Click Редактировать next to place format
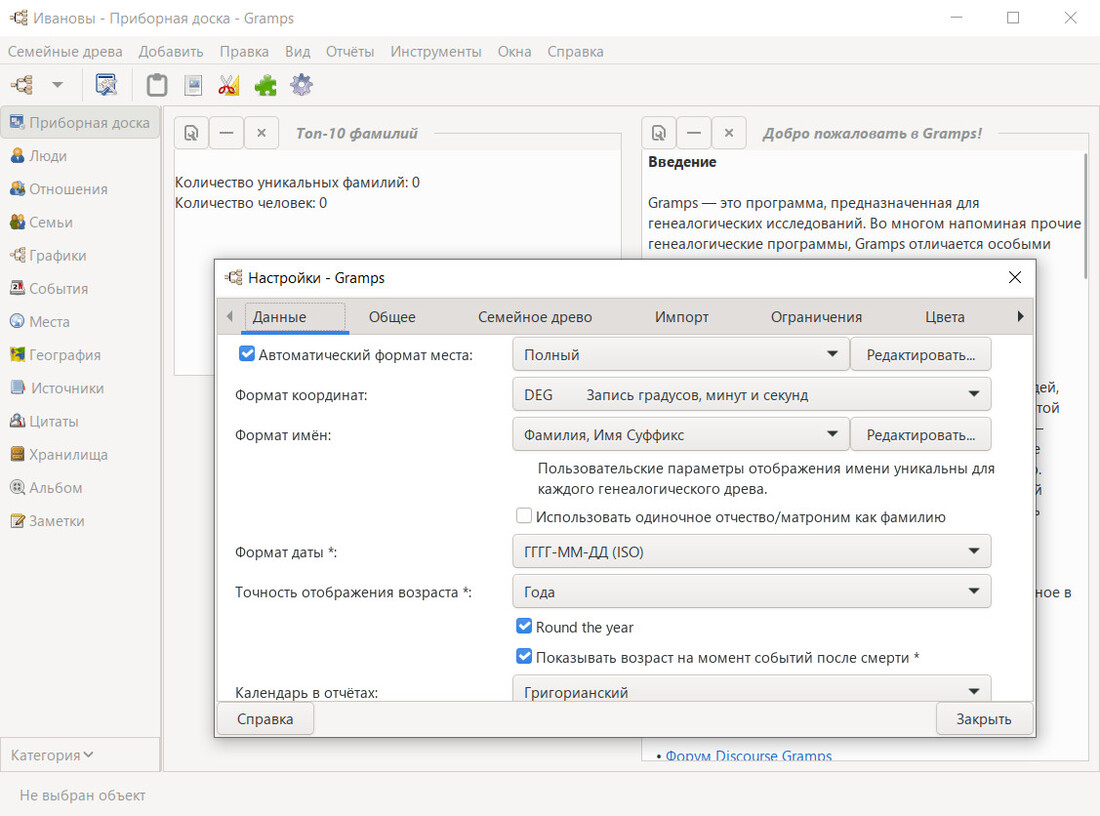Screen dimensions: 1100x816 click(x=920, y=354)
